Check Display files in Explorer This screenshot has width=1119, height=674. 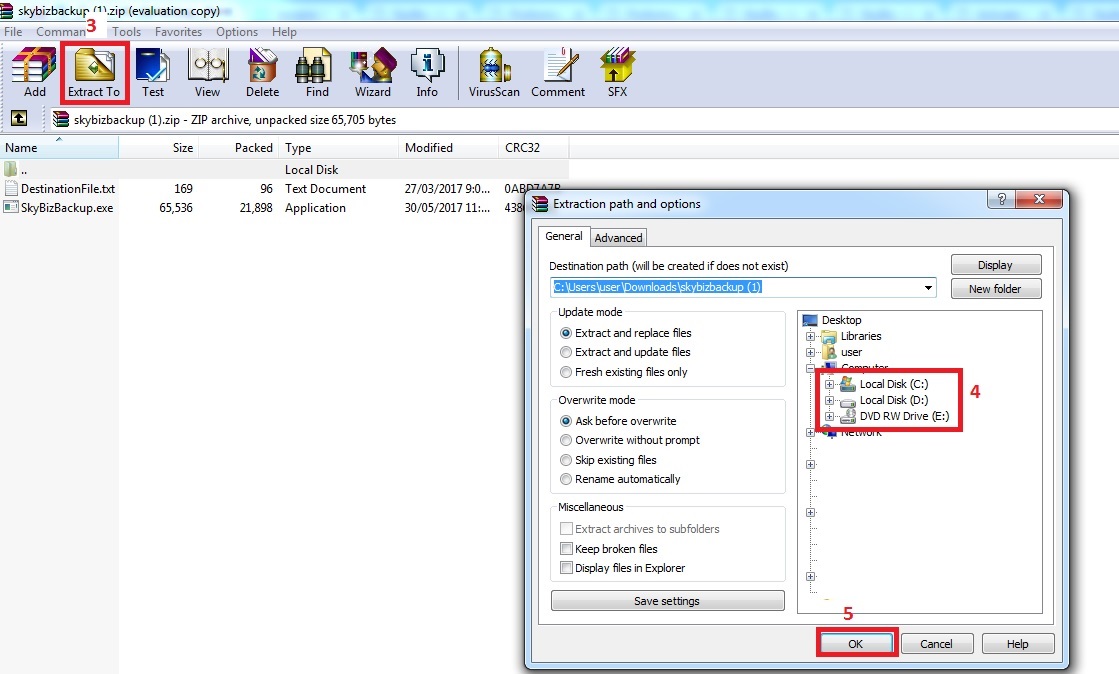(x=567, y=568)
